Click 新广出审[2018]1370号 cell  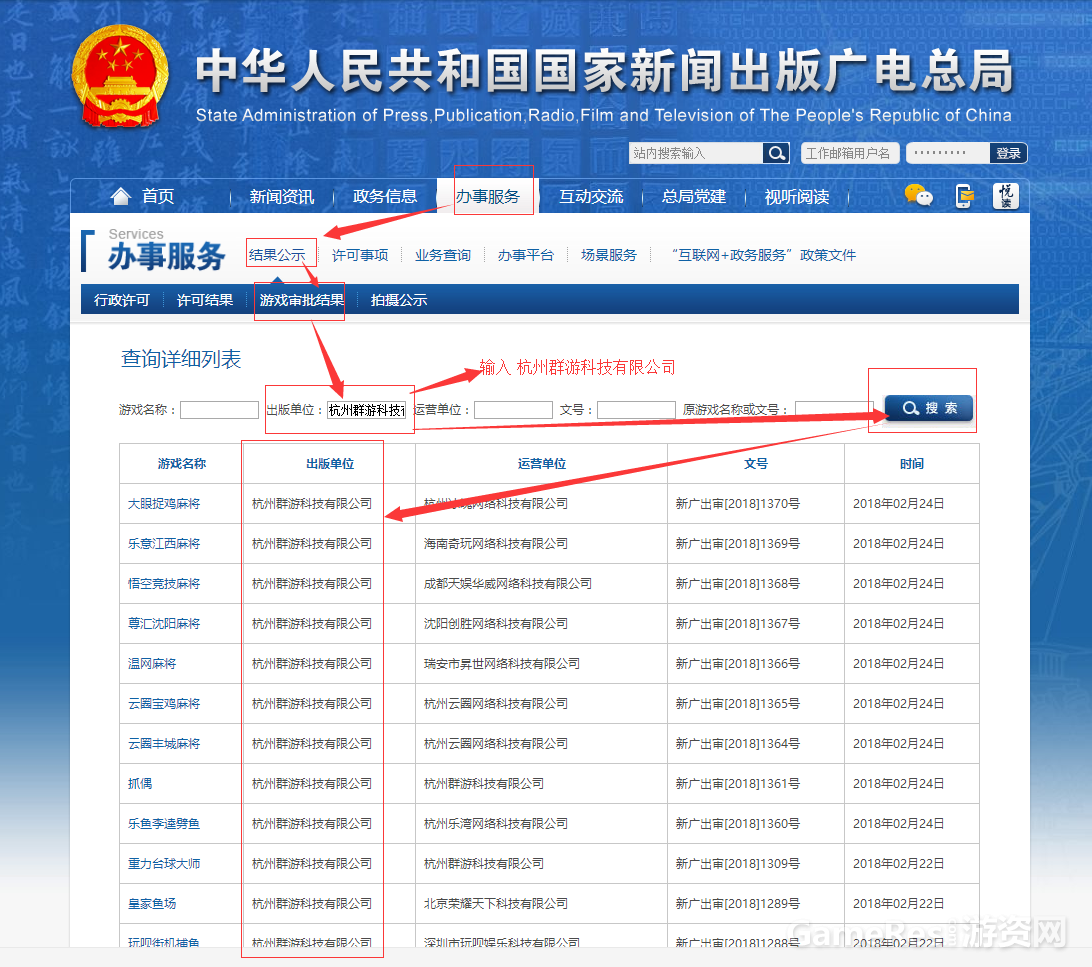[738, 503]
